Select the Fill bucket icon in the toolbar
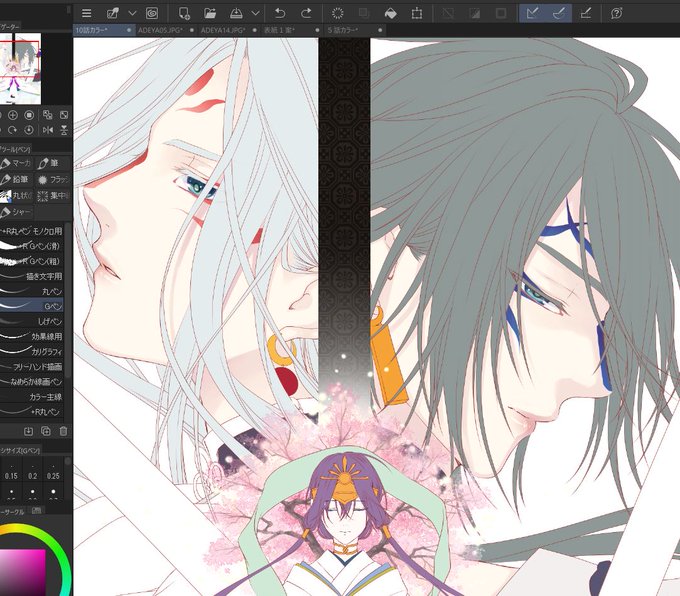This screenshot has height=596, width=680. (x=390, y=13)
